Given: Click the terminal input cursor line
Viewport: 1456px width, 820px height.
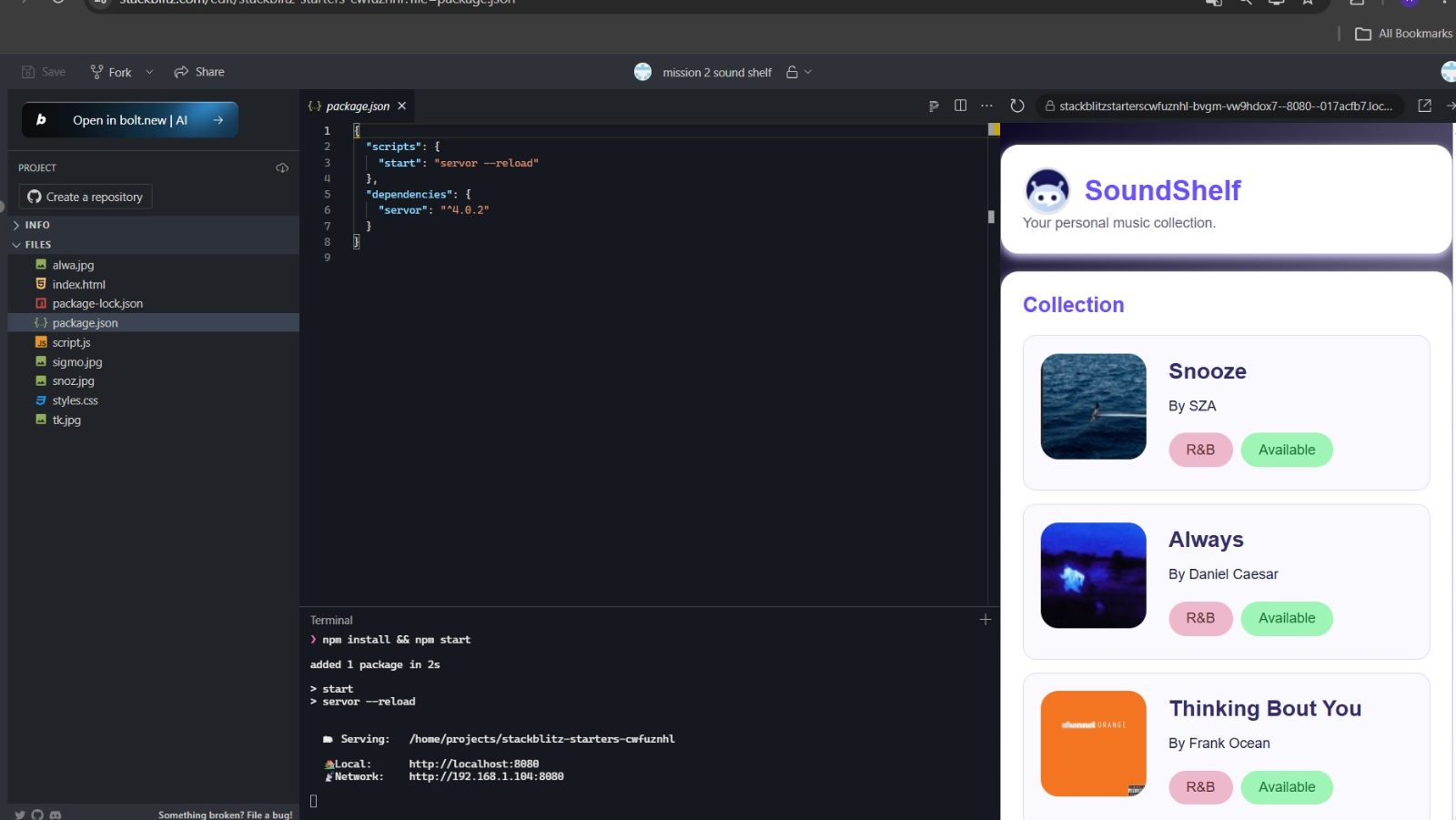Looking at the screenshot, I should coord(314,801).
